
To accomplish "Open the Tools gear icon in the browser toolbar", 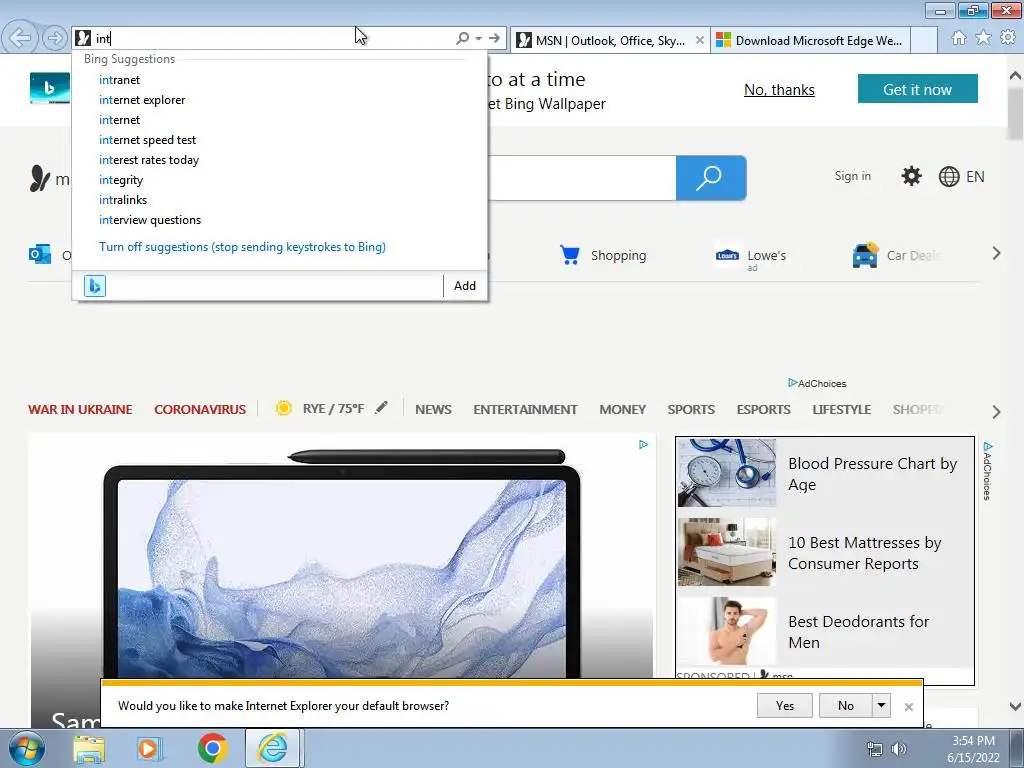I will point(1008,38).
